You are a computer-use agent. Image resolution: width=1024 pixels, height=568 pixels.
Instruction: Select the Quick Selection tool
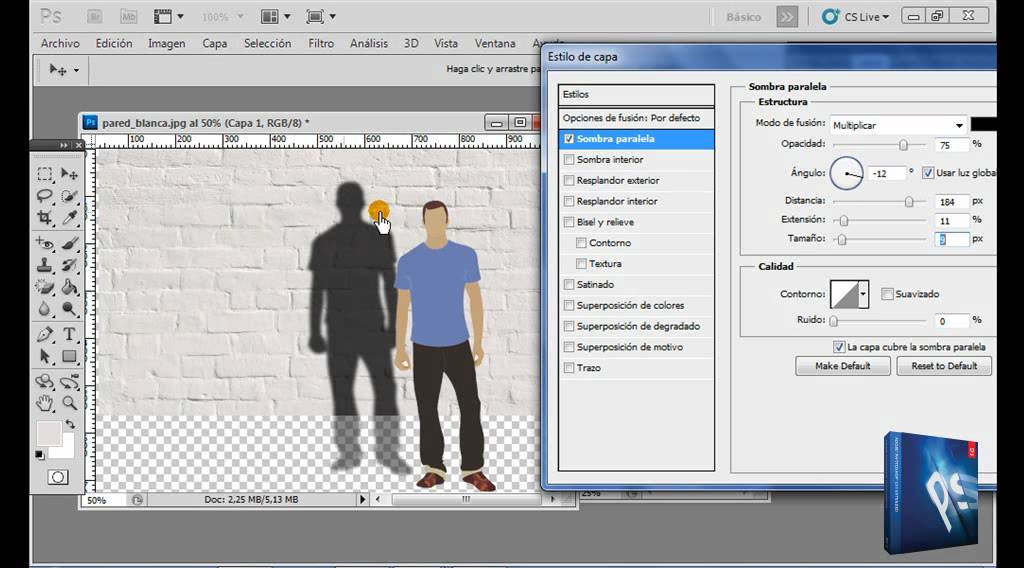coord(69,196)
